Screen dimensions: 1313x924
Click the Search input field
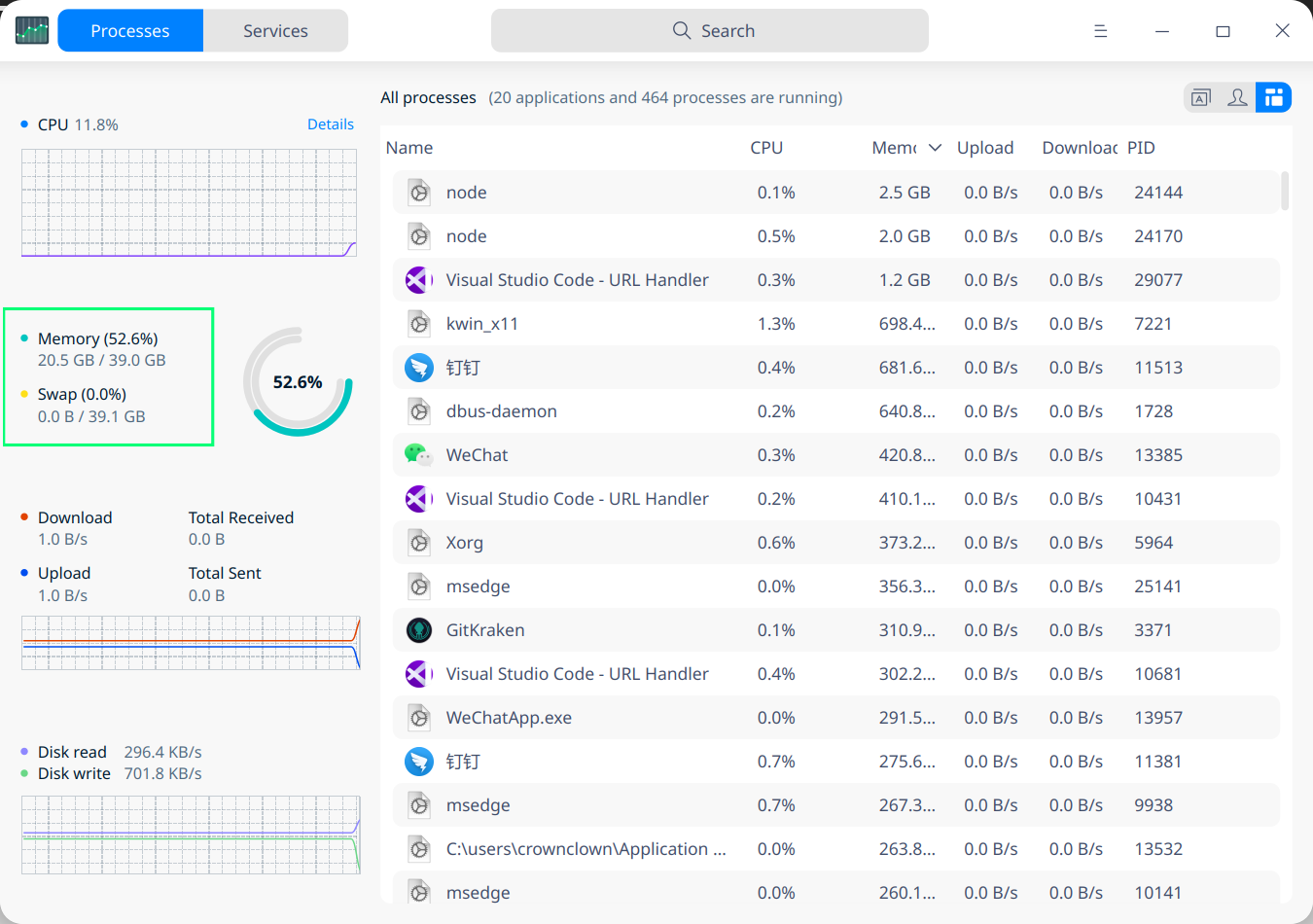click(x=710, y=31)
